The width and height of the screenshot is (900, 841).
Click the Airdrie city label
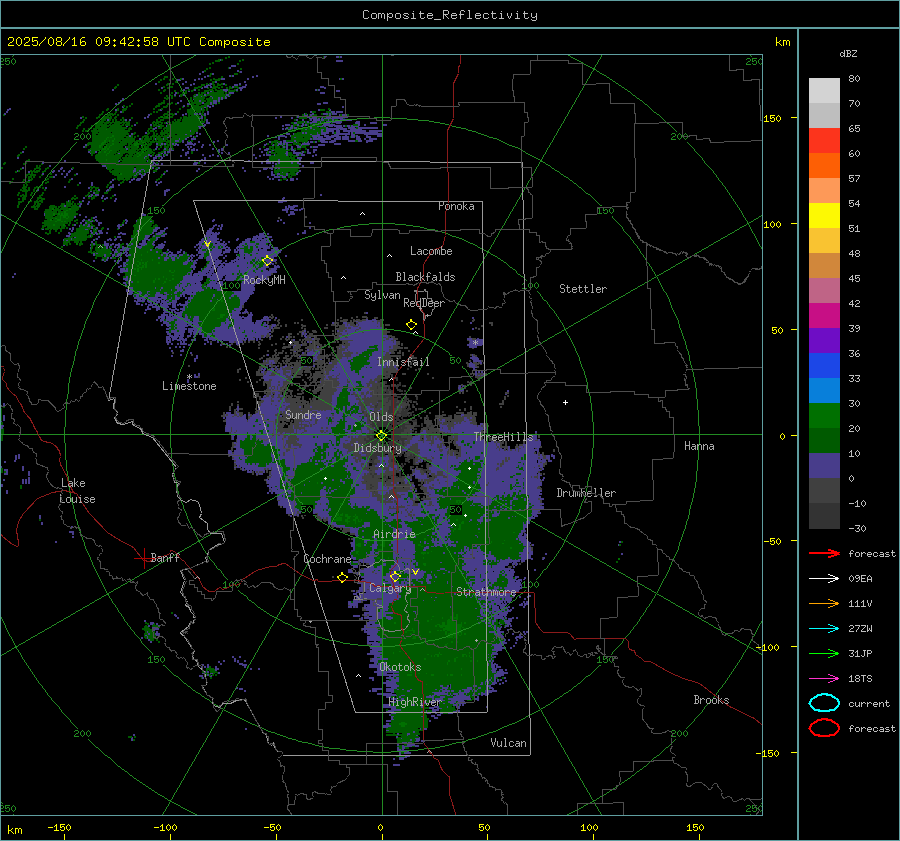point(394,534)
